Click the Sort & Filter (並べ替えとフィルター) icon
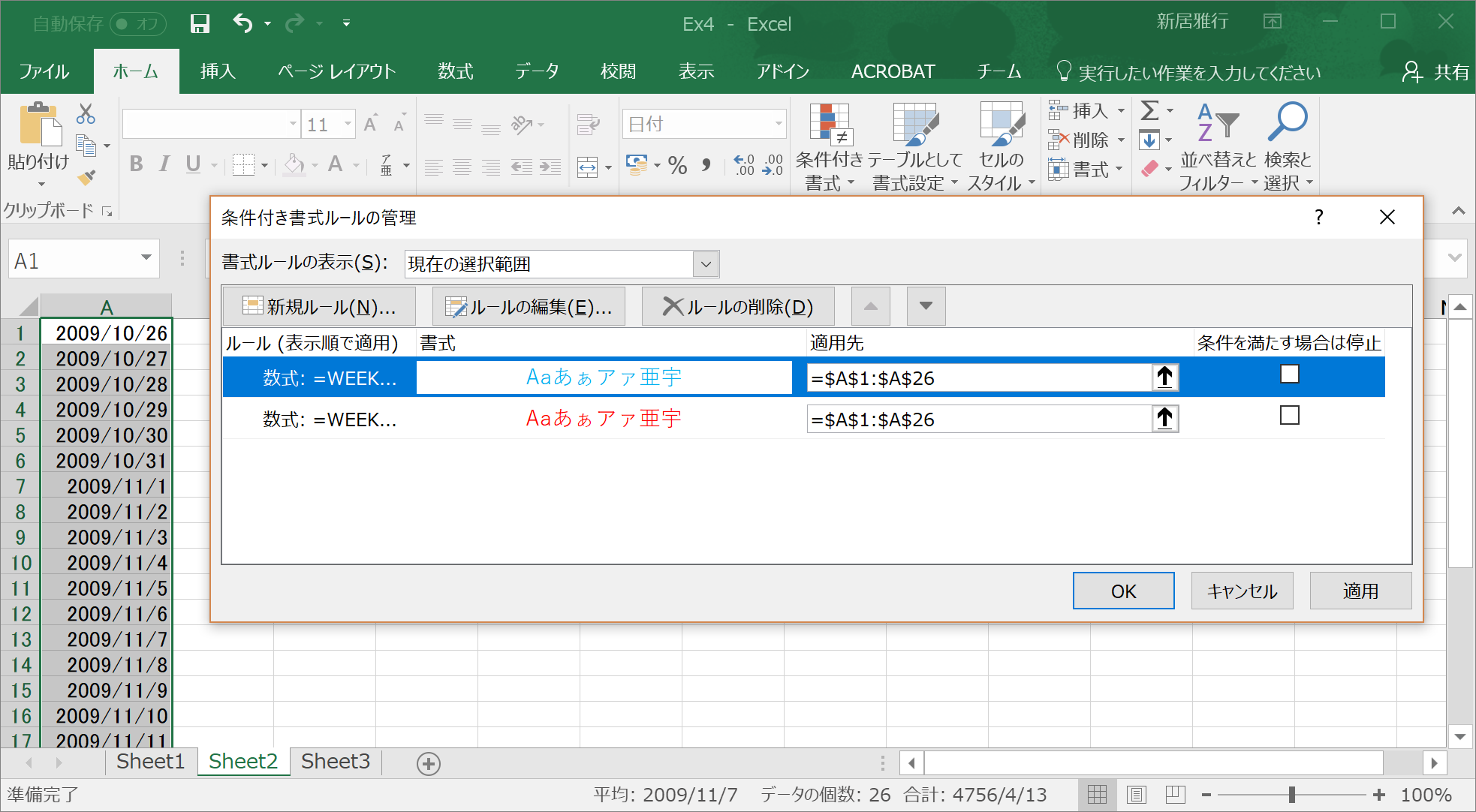 point(1217,123)
